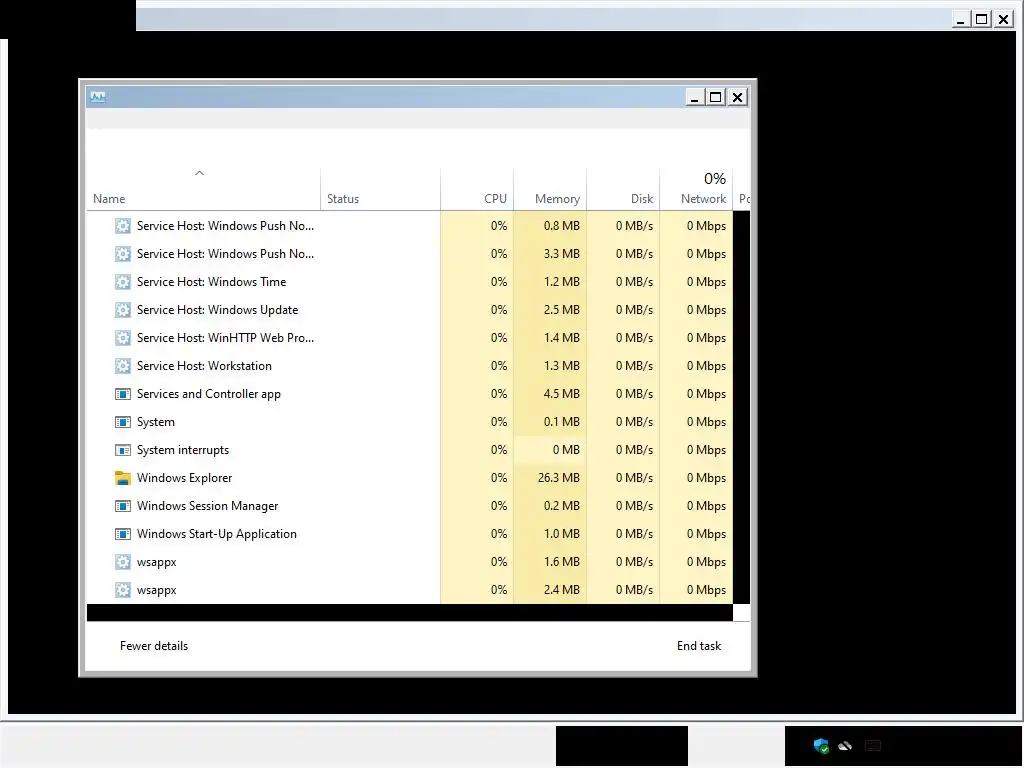Select the Windows Session Manager process name

point(207,506)
